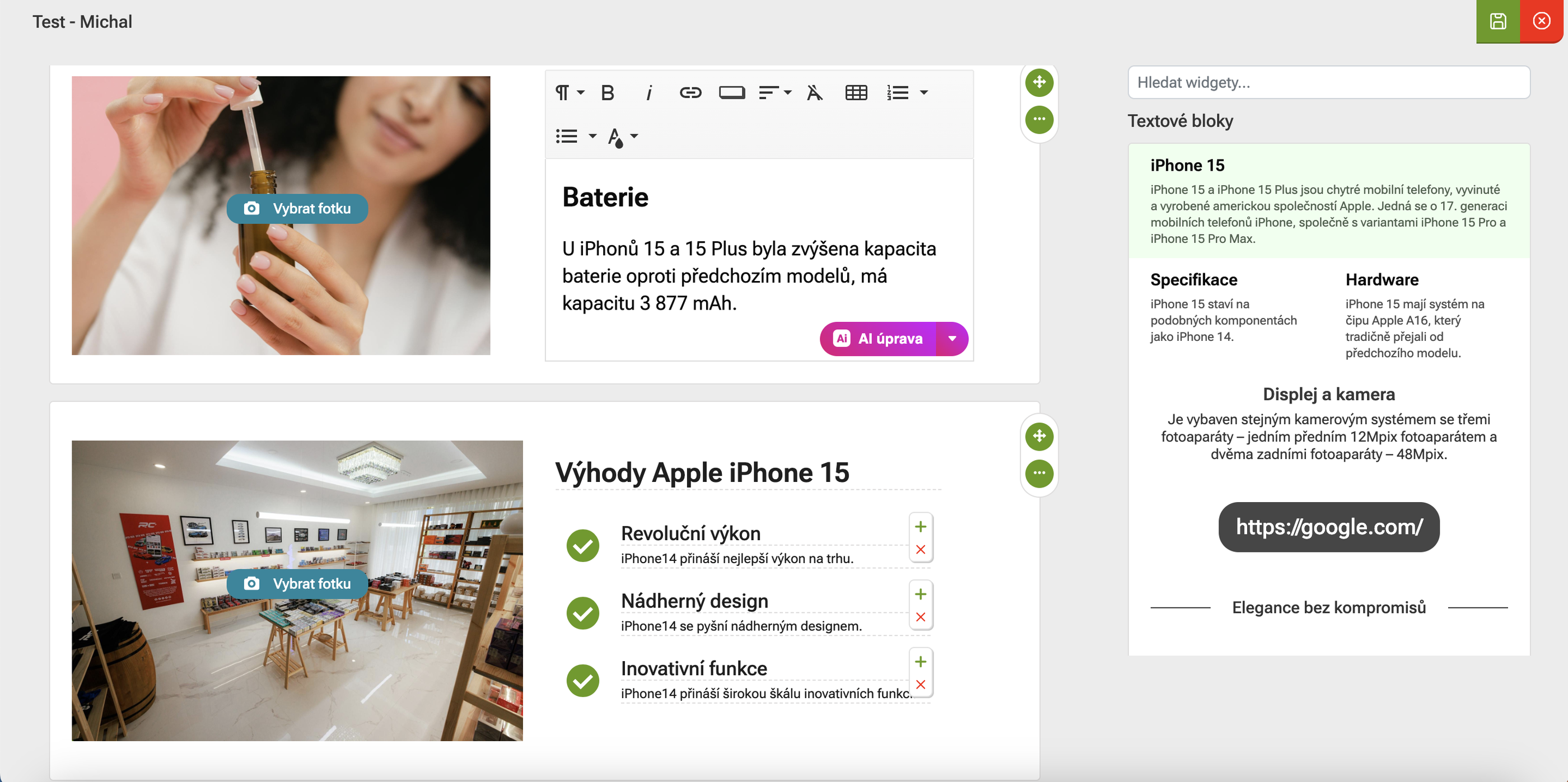Image resolution: width=1568 pixels, height=782 pixels.
Task: Choose the https://google.com/ button widget
Action: (x=1328, y=527)
